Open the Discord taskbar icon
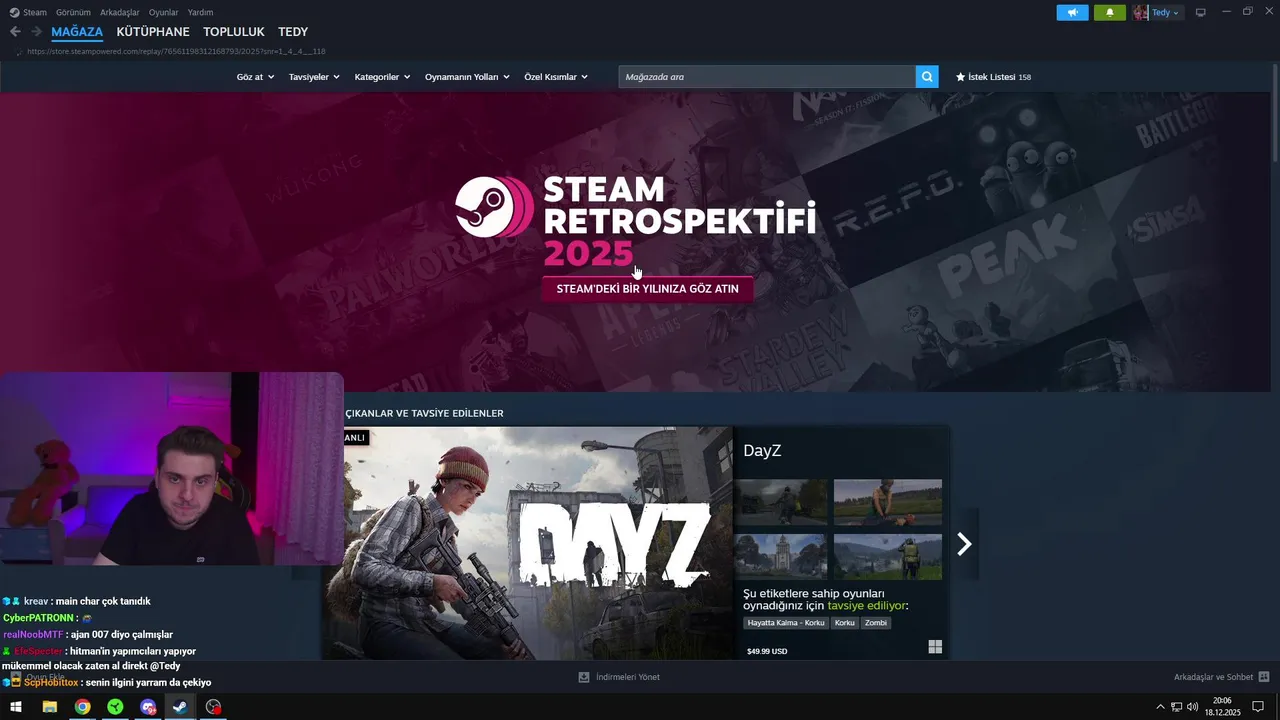Screen dimensions: 1280x720 coord(149,707)
